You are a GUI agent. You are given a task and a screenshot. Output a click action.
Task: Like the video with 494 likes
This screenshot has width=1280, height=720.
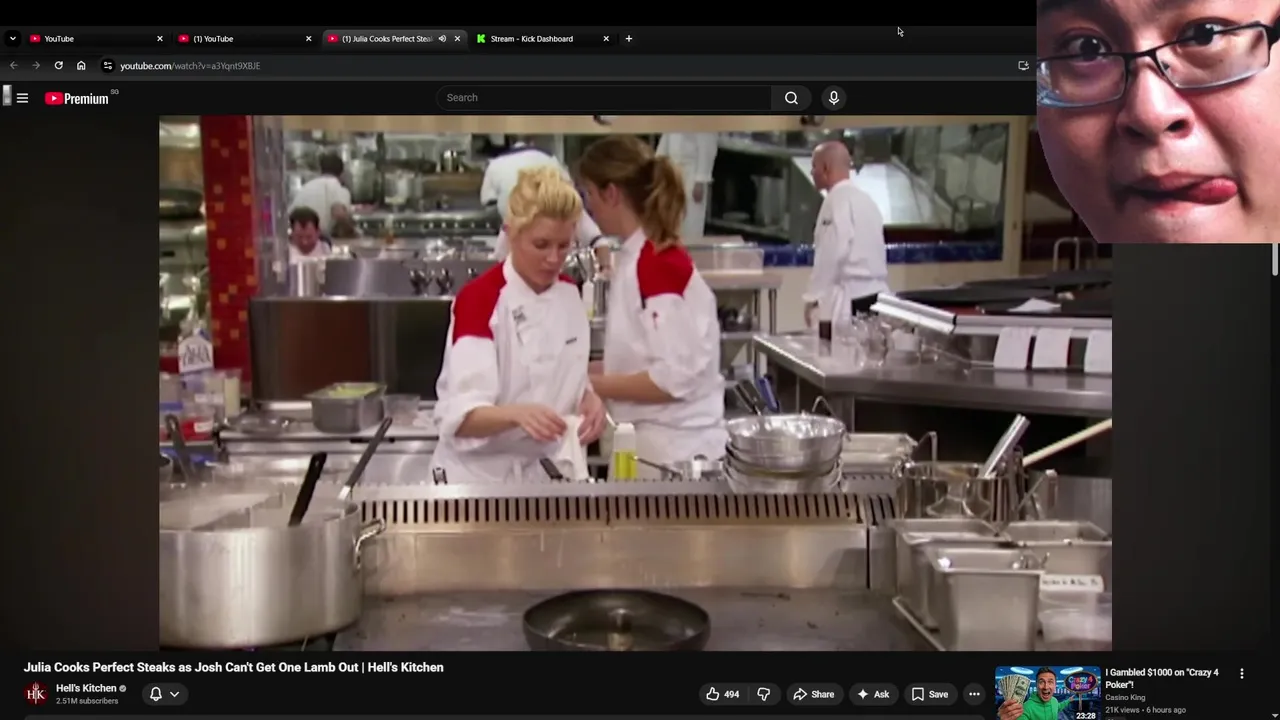[x=723, y=694]
